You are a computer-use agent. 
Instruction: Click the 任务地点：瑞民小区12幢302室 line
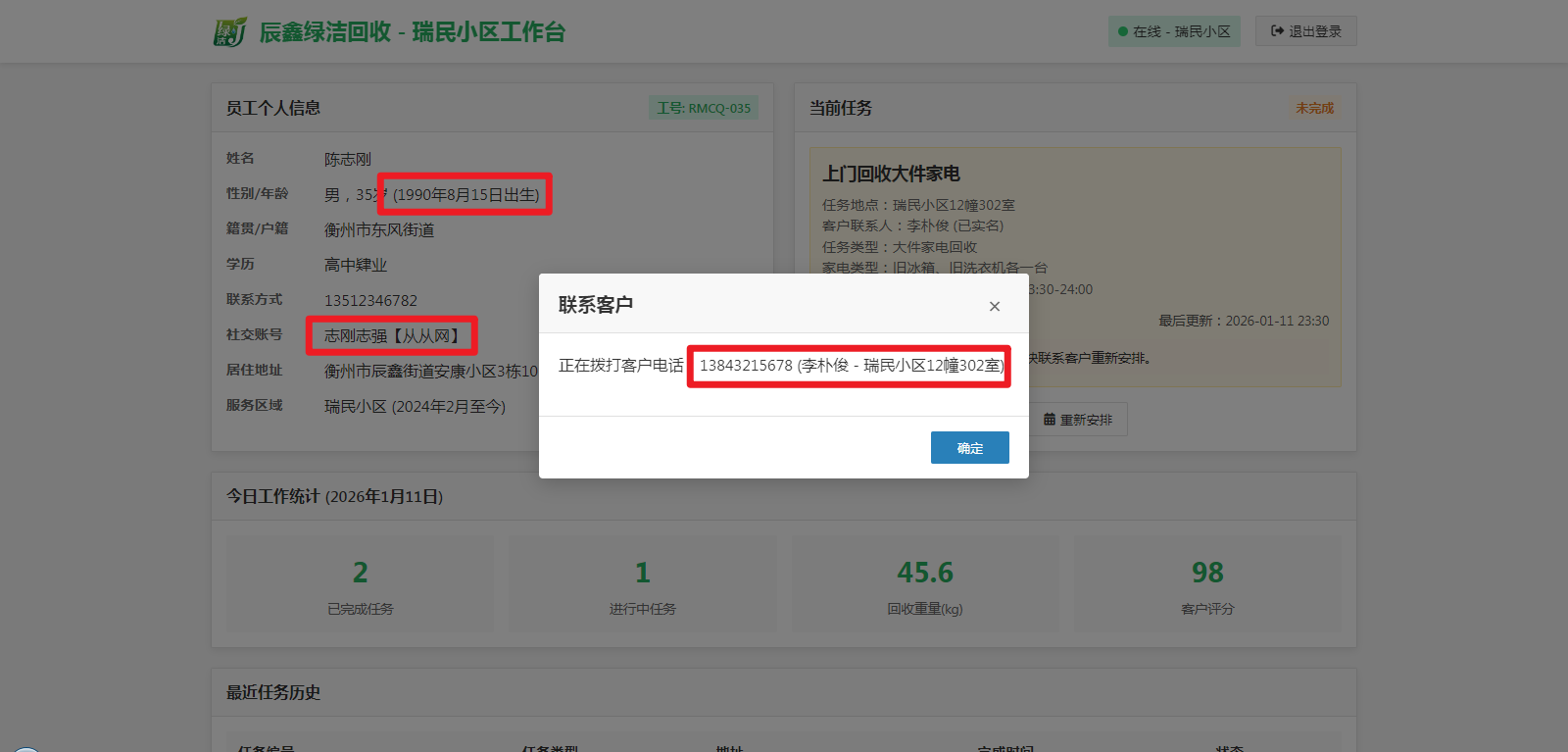[x=918, y=205]
